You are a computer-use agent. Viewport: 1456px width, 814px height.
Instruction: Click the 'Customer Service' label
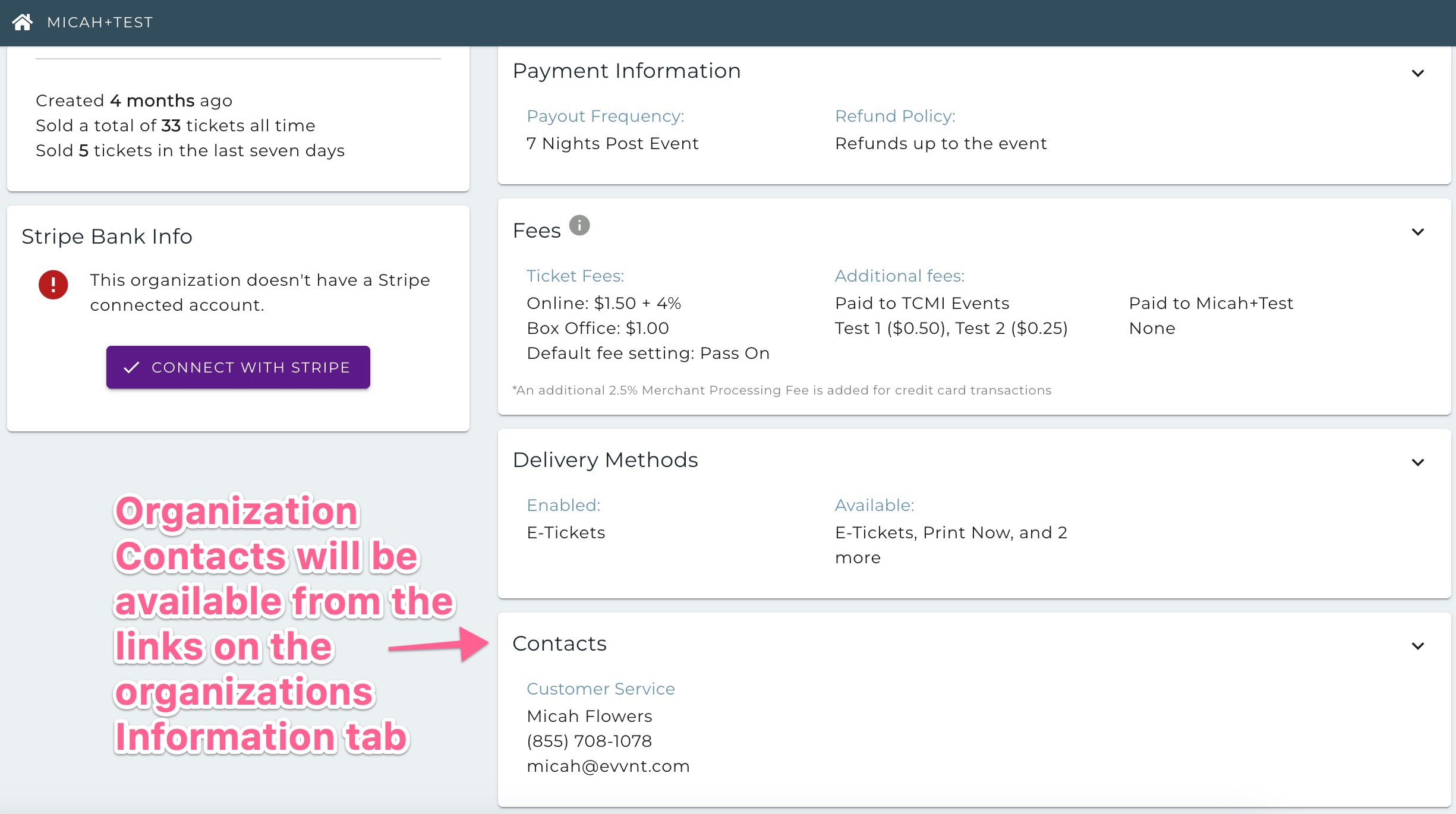click(x=601, y=689)
